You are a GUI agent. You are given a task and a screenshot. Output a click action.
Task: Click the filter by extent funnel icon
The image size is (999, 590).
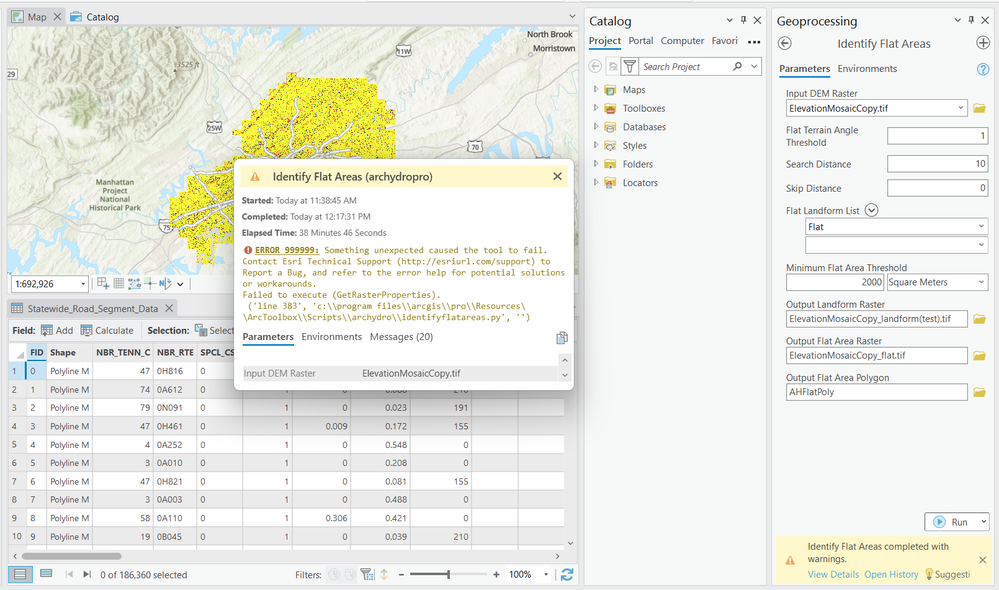click(x=367, y=574)
